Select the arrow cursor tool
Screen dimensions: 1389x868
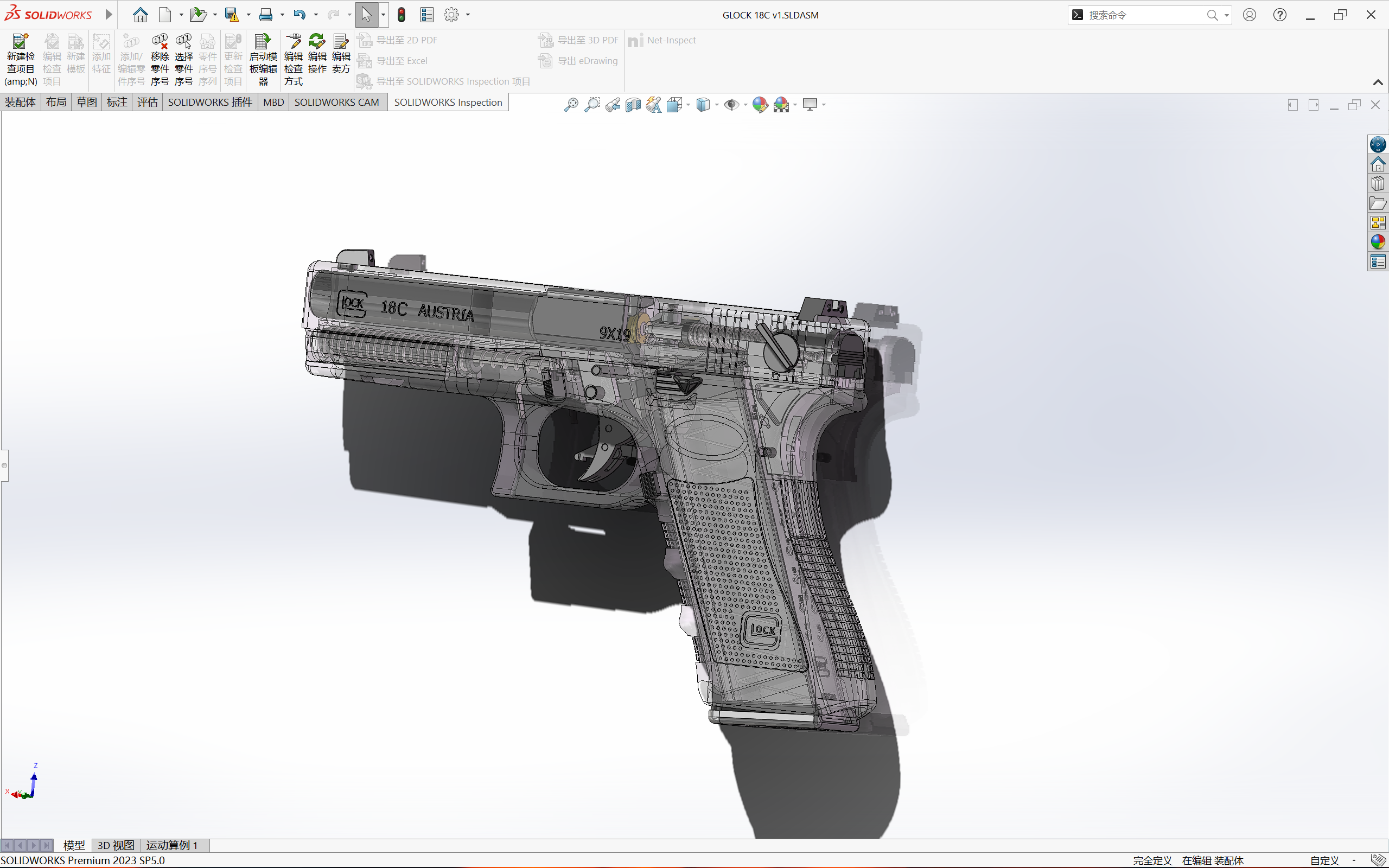(367, 15)
